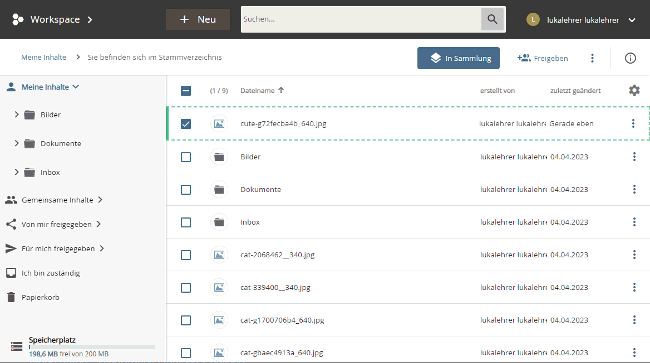Viewport: 650px width, 363px height.
Task: Go to Meine Inhalte breadcrumb link
Action: coord(44,57)
